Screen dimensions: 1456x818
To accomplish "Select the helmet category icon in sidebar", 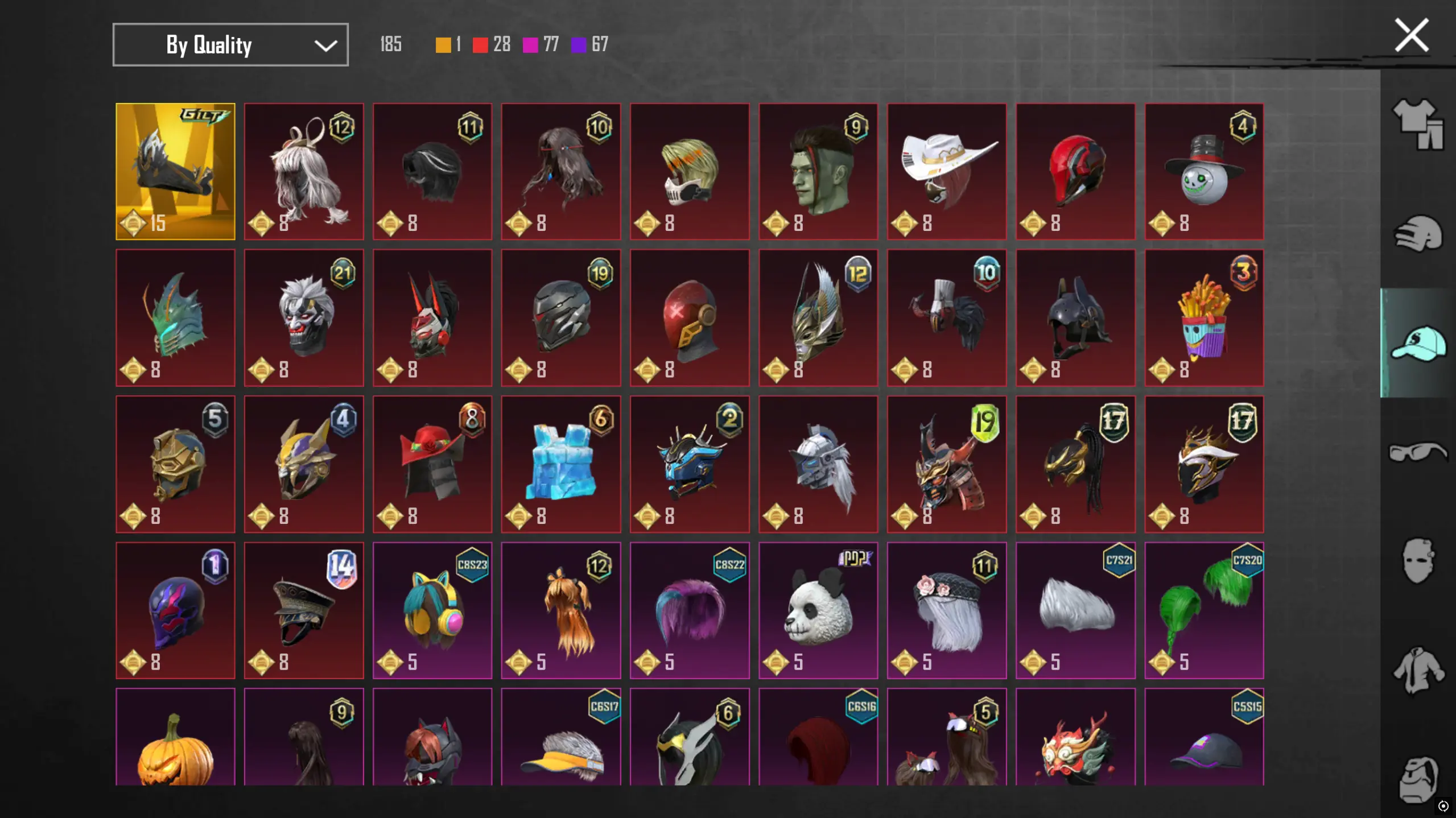I will (x=1418, y=233).
